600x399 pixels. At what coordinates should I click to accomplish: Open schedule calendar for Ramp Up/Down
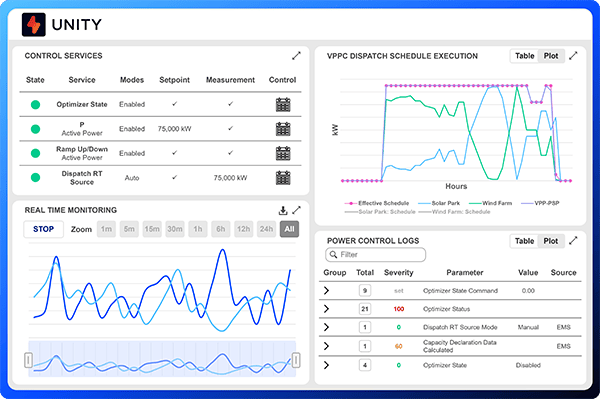click(x=283, y=153)
